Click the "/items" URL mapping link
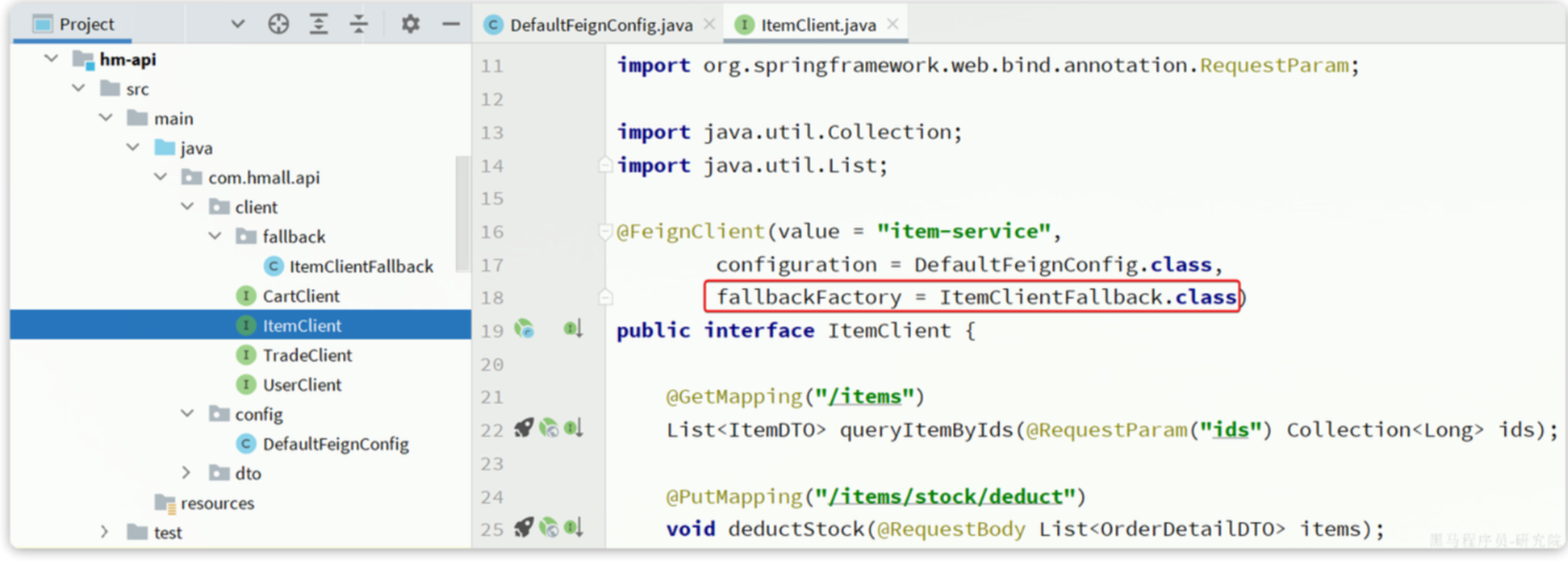Viewport: 1568px width, 563px height. (x=864, y=396)
